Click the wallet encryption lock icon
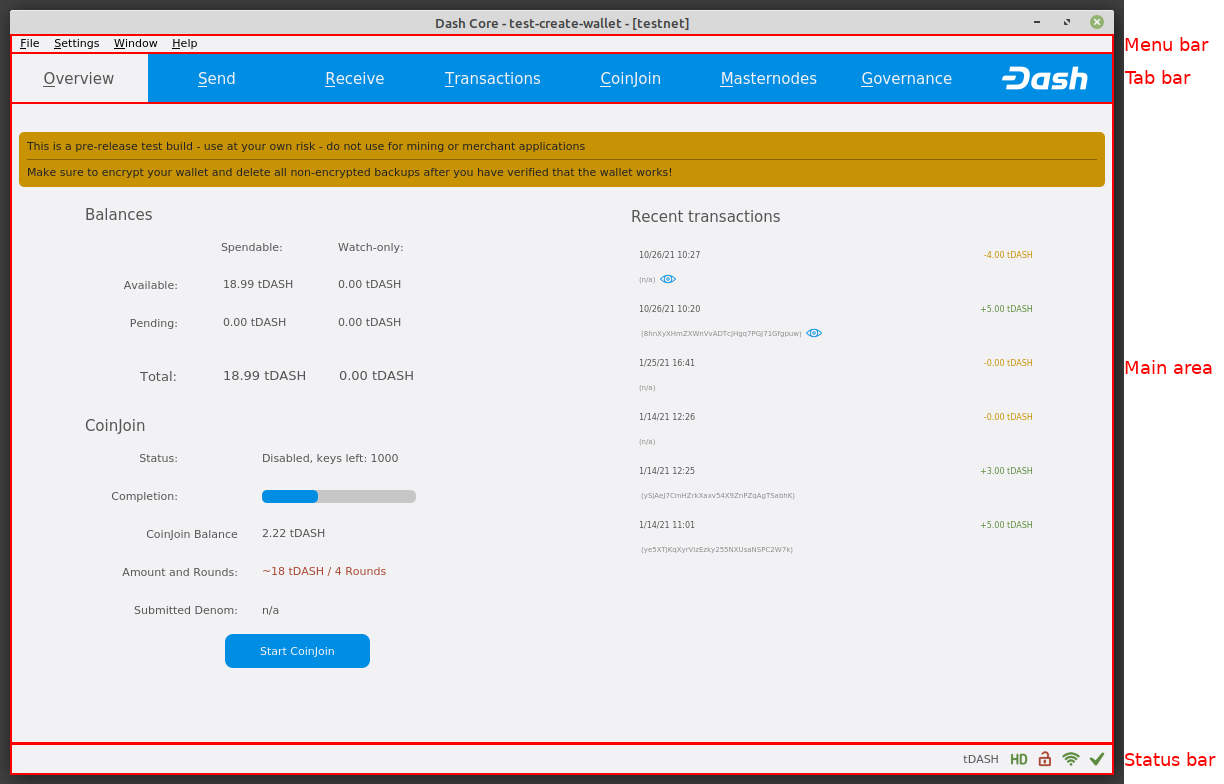The height and width of the screenshot is (784, 1224). [1044, 759]
